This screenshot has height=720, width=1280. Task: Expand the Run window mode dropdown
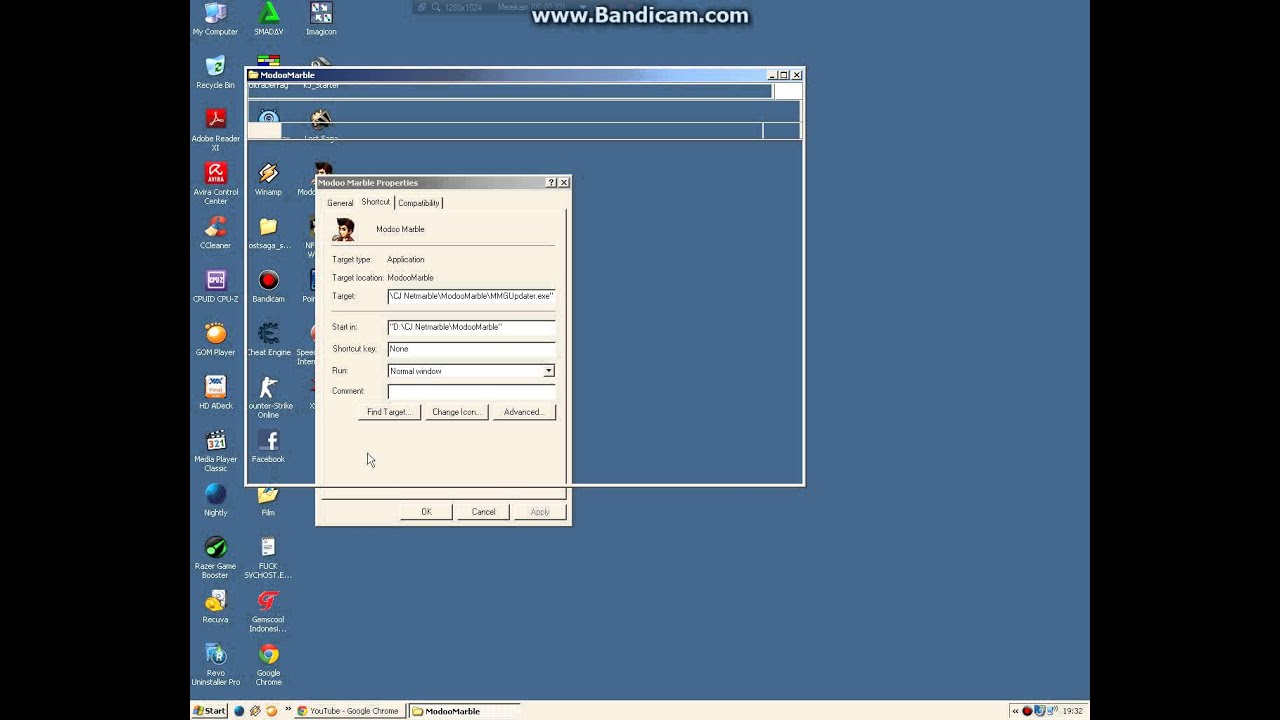[x=548, y=371]
